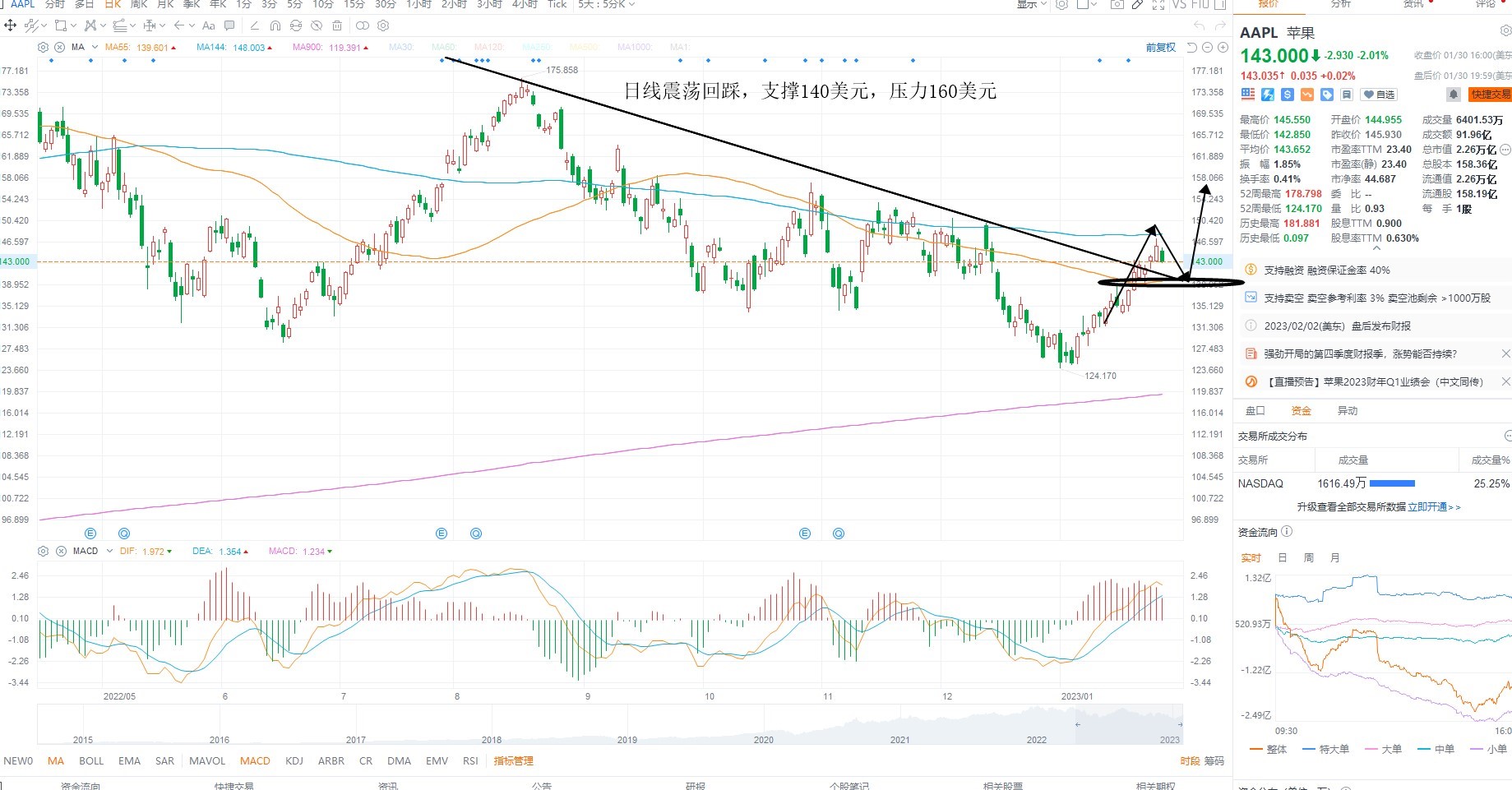
Task: Show fund flow by 日 day
Action: click(1282, 558)
